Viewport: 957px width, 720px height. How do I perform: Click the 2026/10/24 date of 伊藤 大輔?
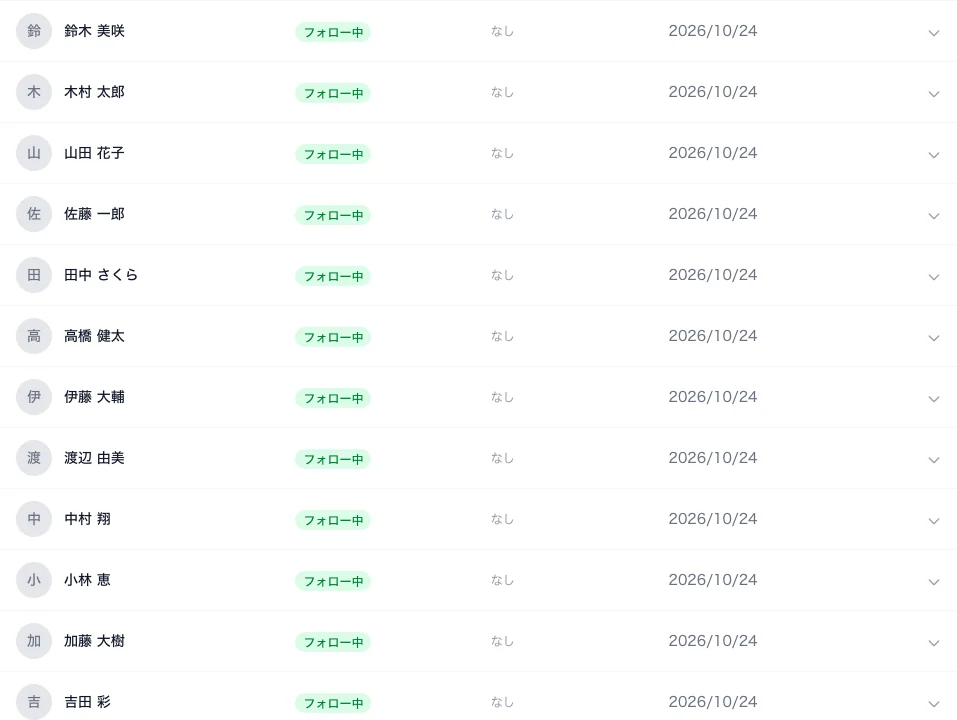click(x=713, y=397)
